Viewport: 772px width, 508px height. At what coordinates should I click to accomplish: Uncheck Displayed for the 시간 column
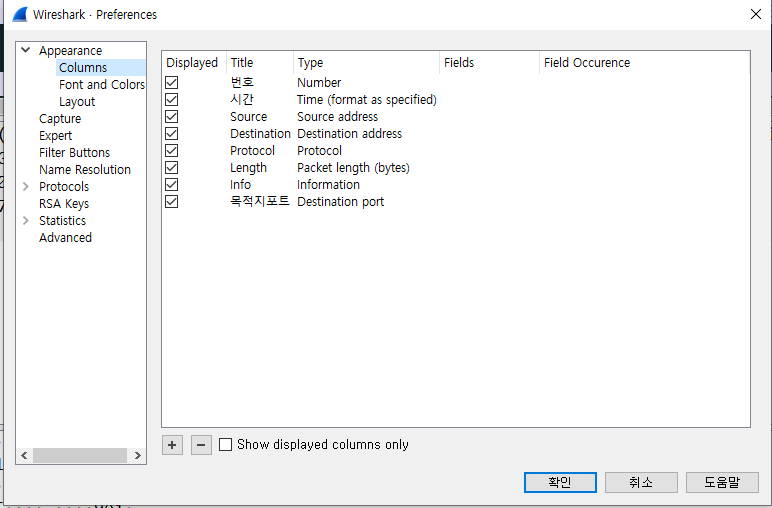click(x=171, y=99)
